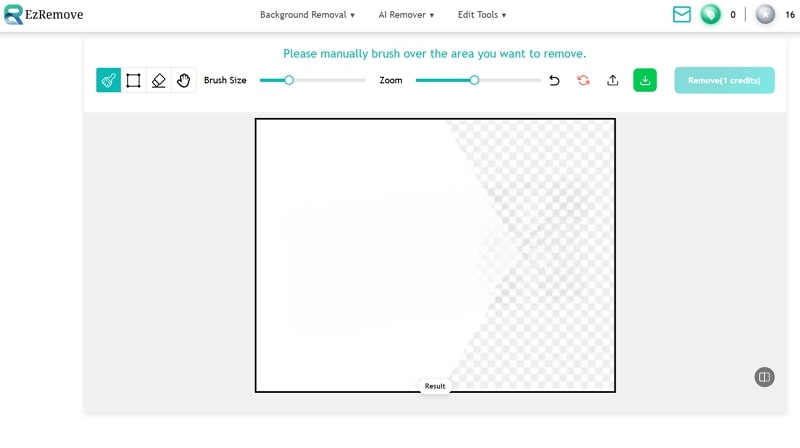Select the brush tool icon
The image size is (800, 448).
(108, 80)
